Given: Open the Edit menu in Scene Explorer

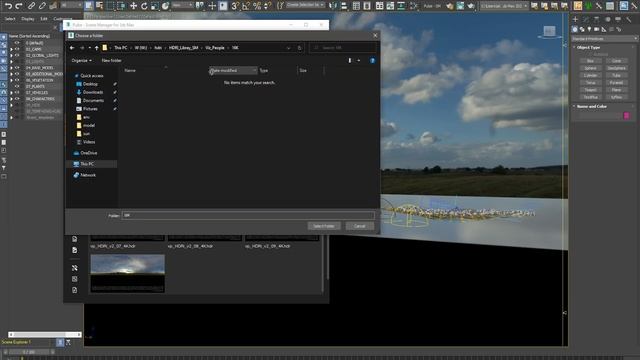Looking at the screenshot, I should [44, 19].
